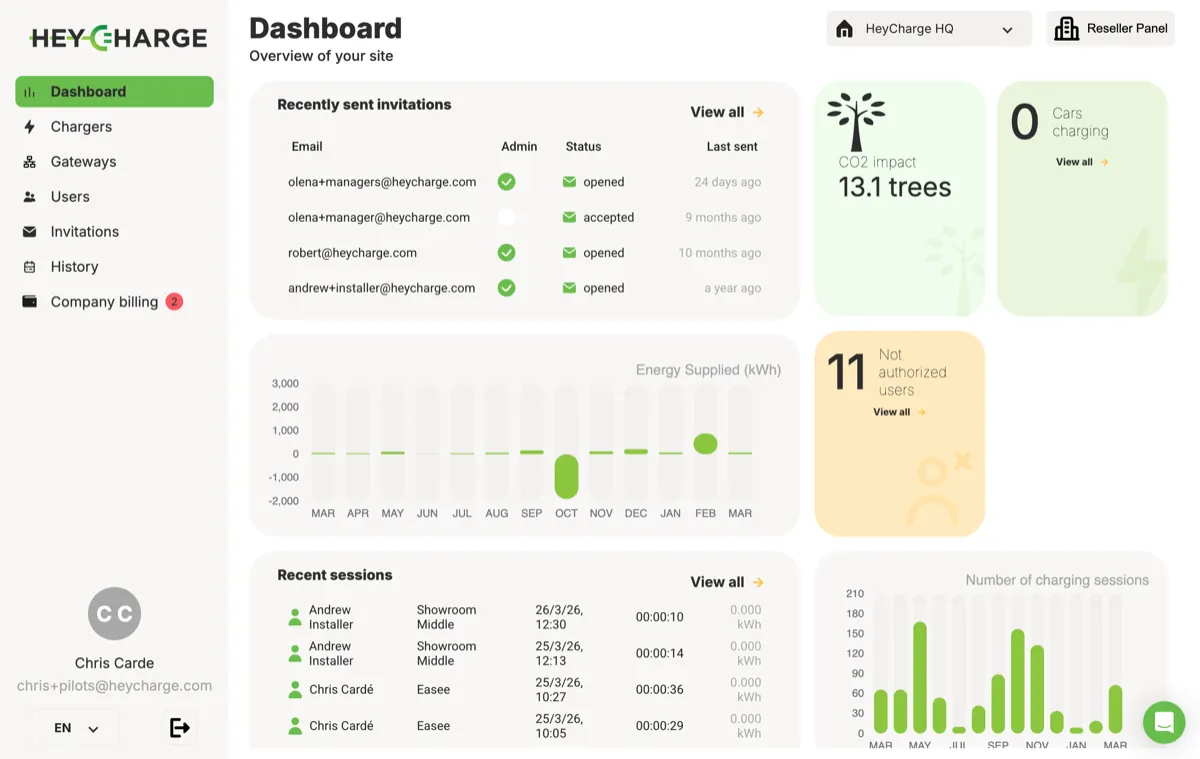Screen dimensions: 1200x759
Task: Open the chat support bubble
Action: point(1164,722)
